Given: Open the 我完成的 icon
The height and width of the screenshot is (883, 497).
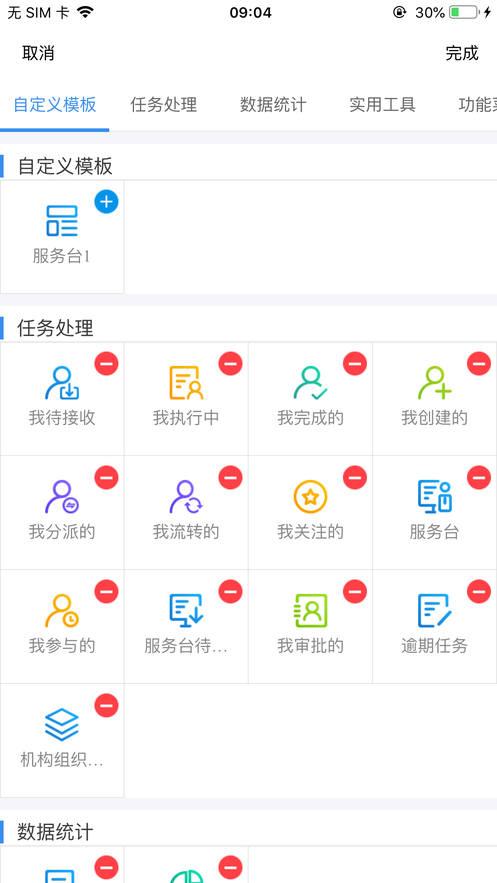Looking at the screenshot, I should click(310, 383).
